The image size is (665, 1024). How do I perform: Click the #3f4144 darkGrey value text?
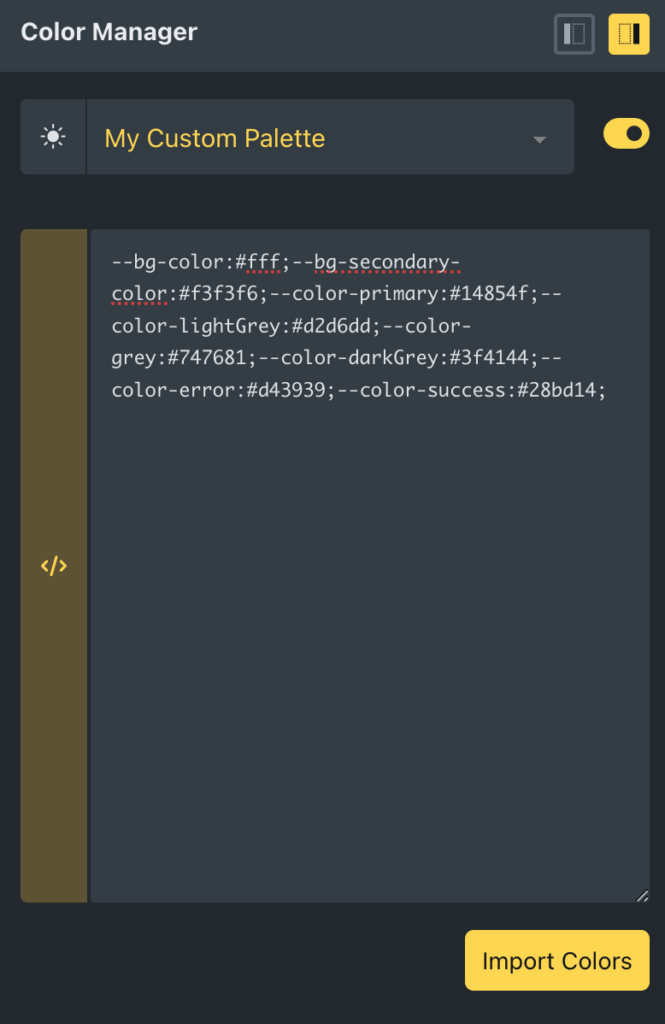coord(489,358)
